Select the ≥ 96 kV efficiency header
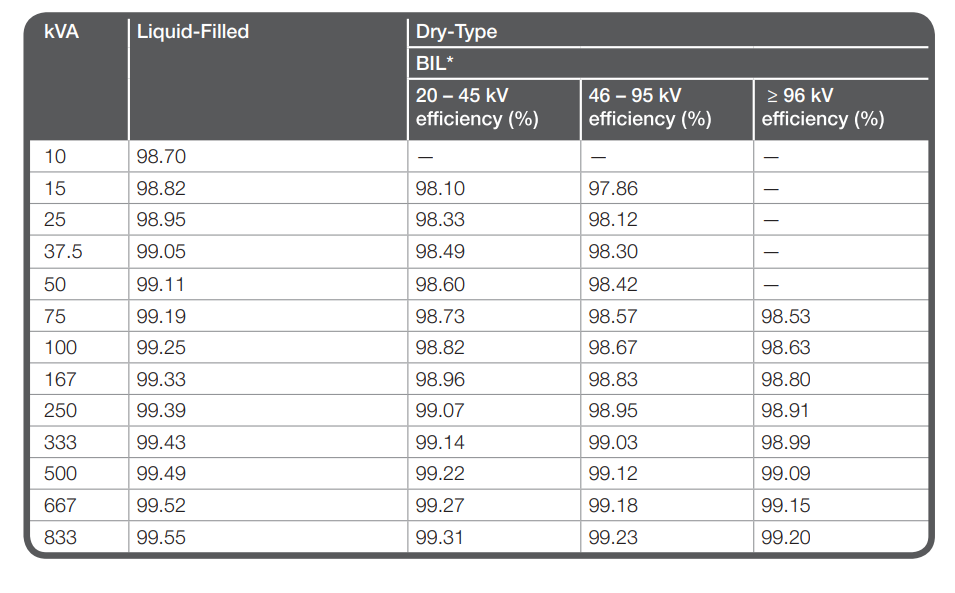Image resolution: width=955 pixels, height=593 pixels. coord(823,107)
